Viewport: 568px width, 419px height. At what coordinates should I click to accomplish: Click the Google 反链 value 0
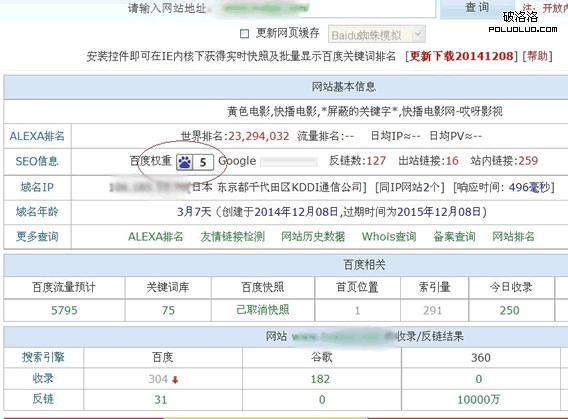coord(322,399)
